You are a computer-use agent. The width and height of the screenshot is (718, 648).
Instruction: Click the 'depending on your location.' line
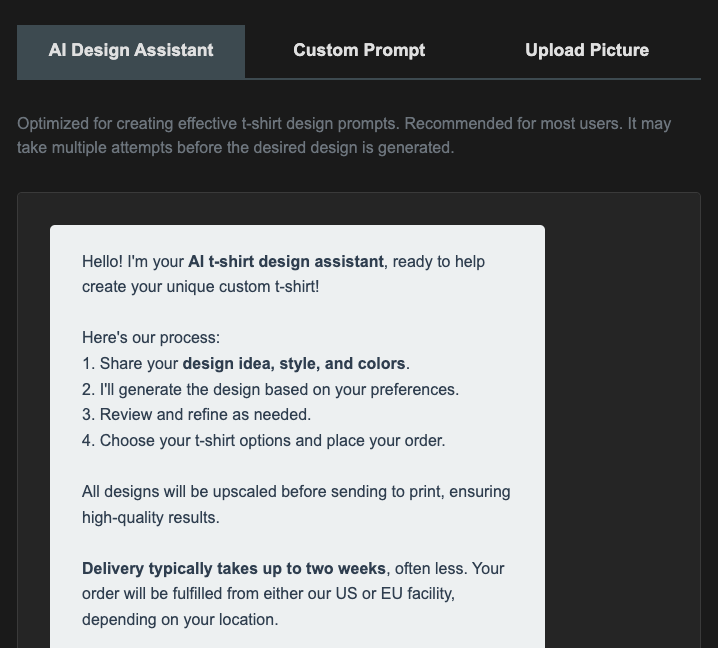click(x=180, y=620)
